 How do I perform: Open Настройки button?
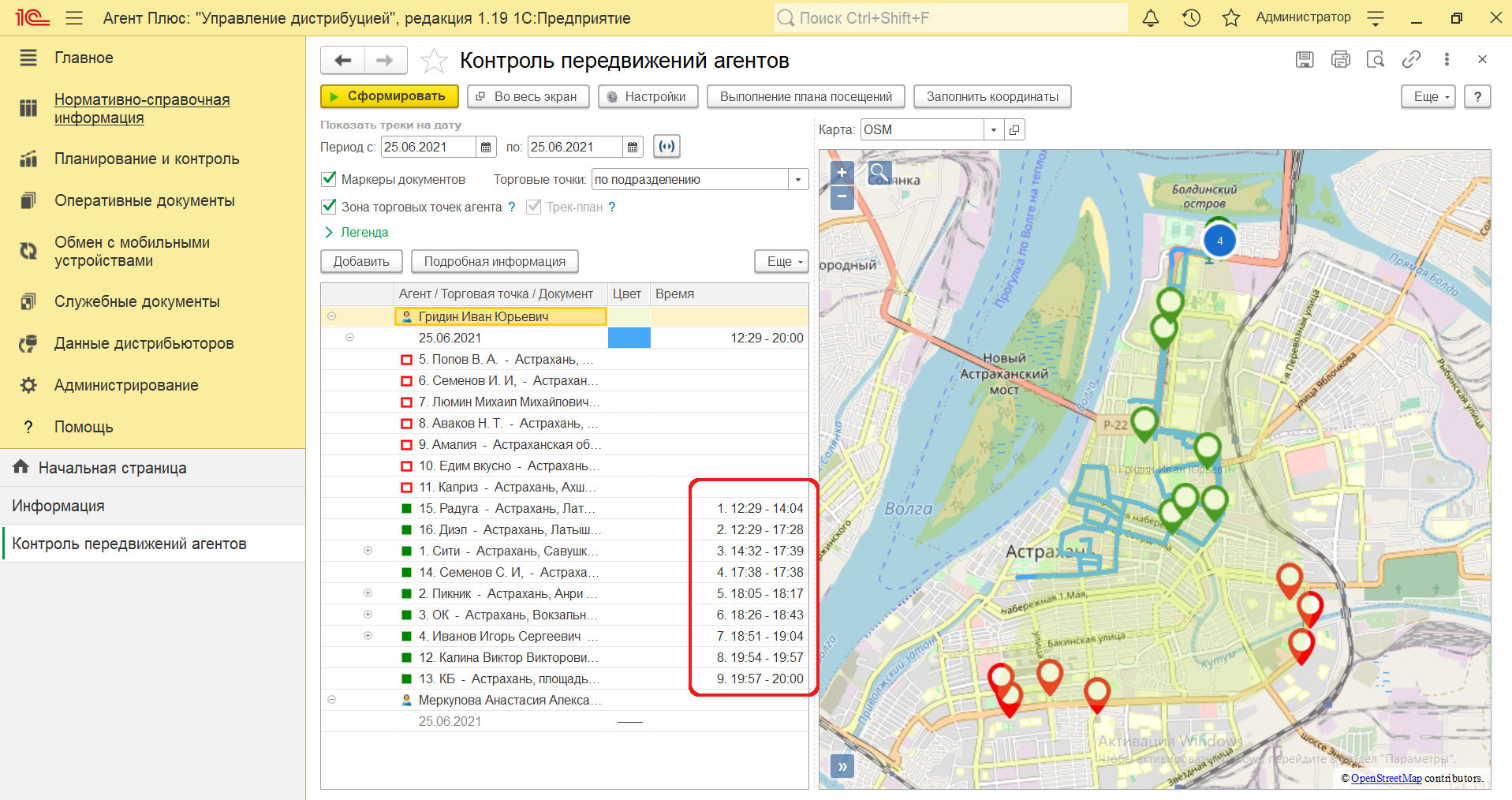click(648, 96)
